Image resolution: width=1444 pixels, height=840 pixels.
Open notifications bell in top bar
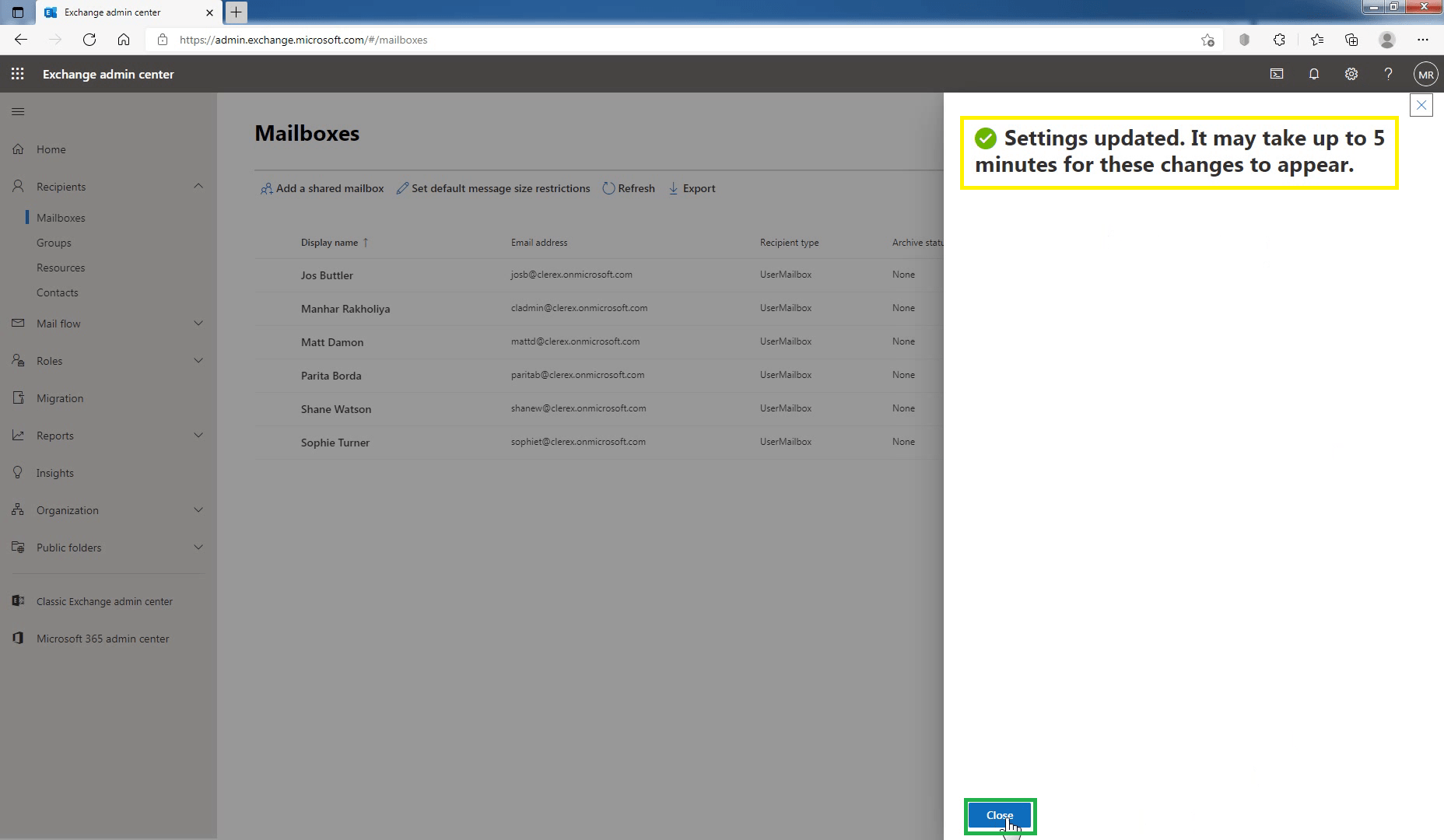pos(1314,74)
